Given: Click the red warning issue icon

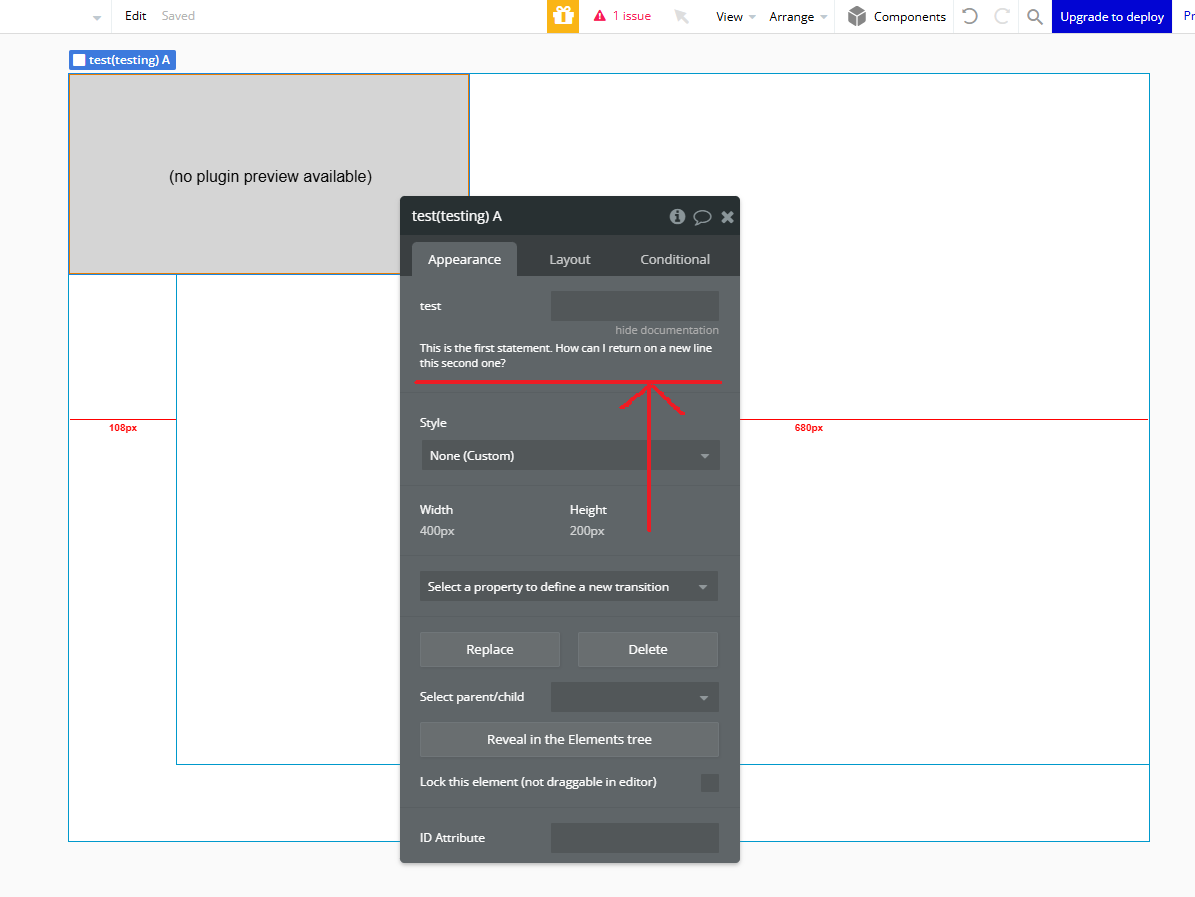Looking at the screenshot, I should point(600,16).
